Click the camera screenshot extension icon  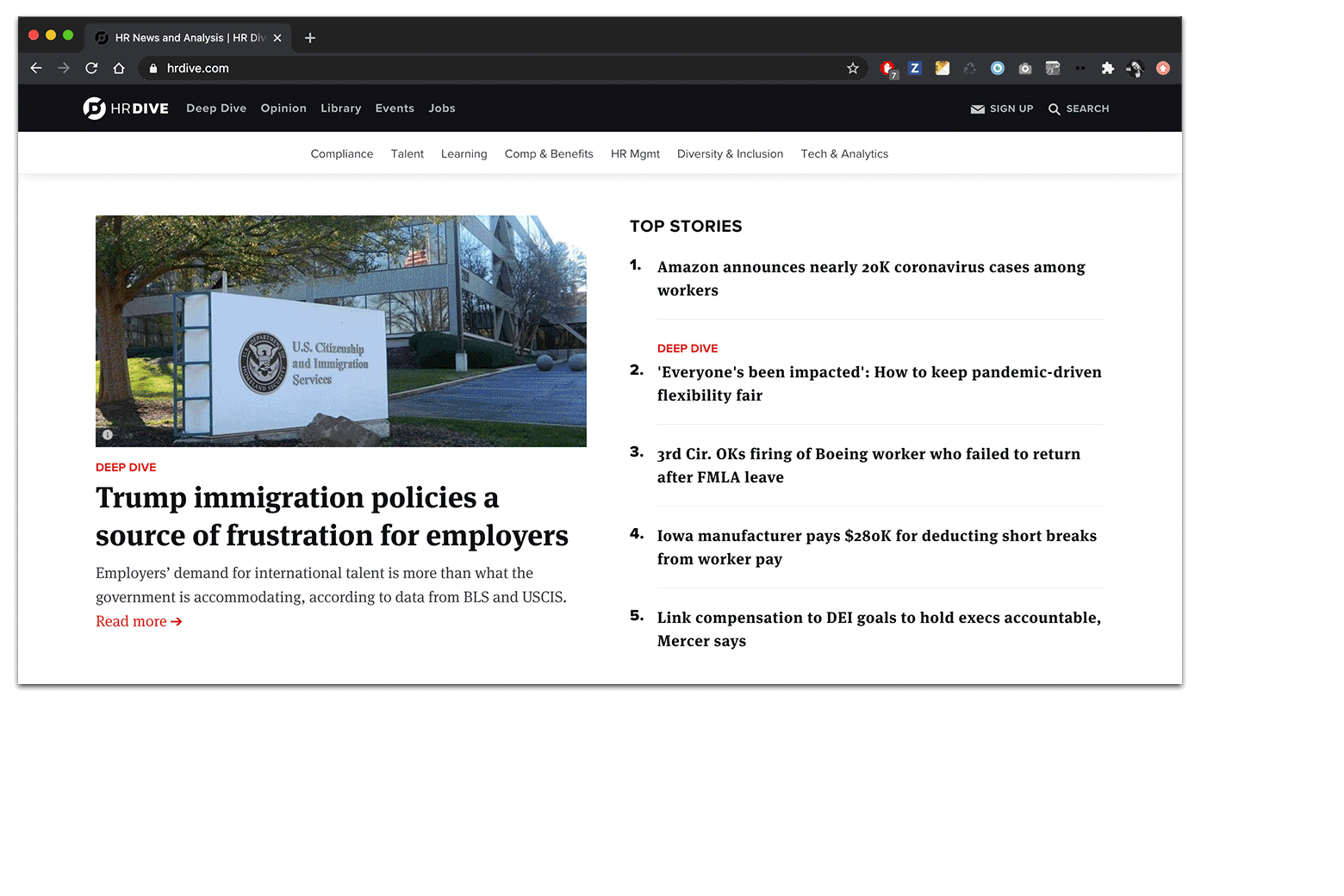click(x=1025, y=68)
